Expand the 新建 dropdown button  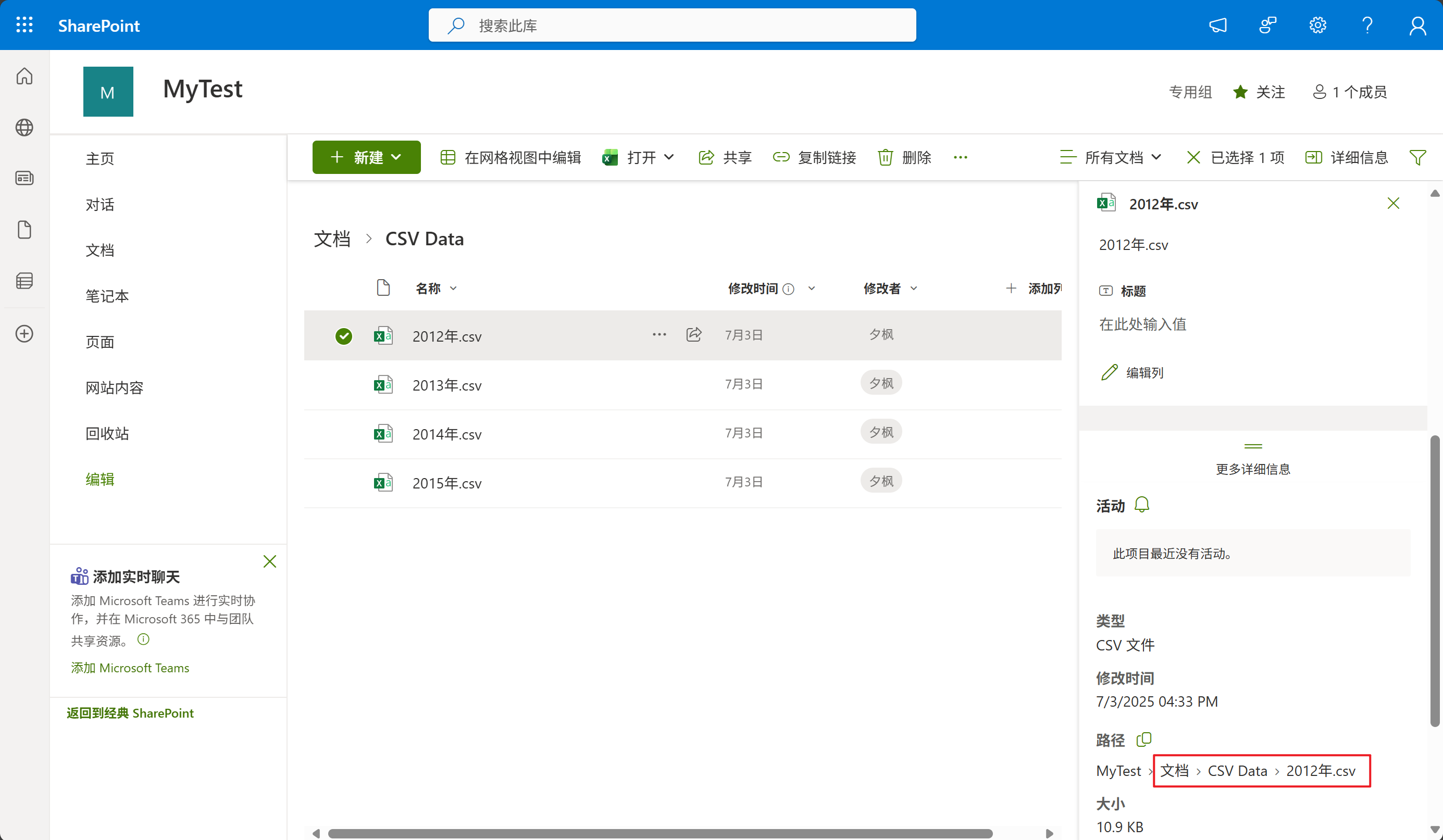pos(366,157)
